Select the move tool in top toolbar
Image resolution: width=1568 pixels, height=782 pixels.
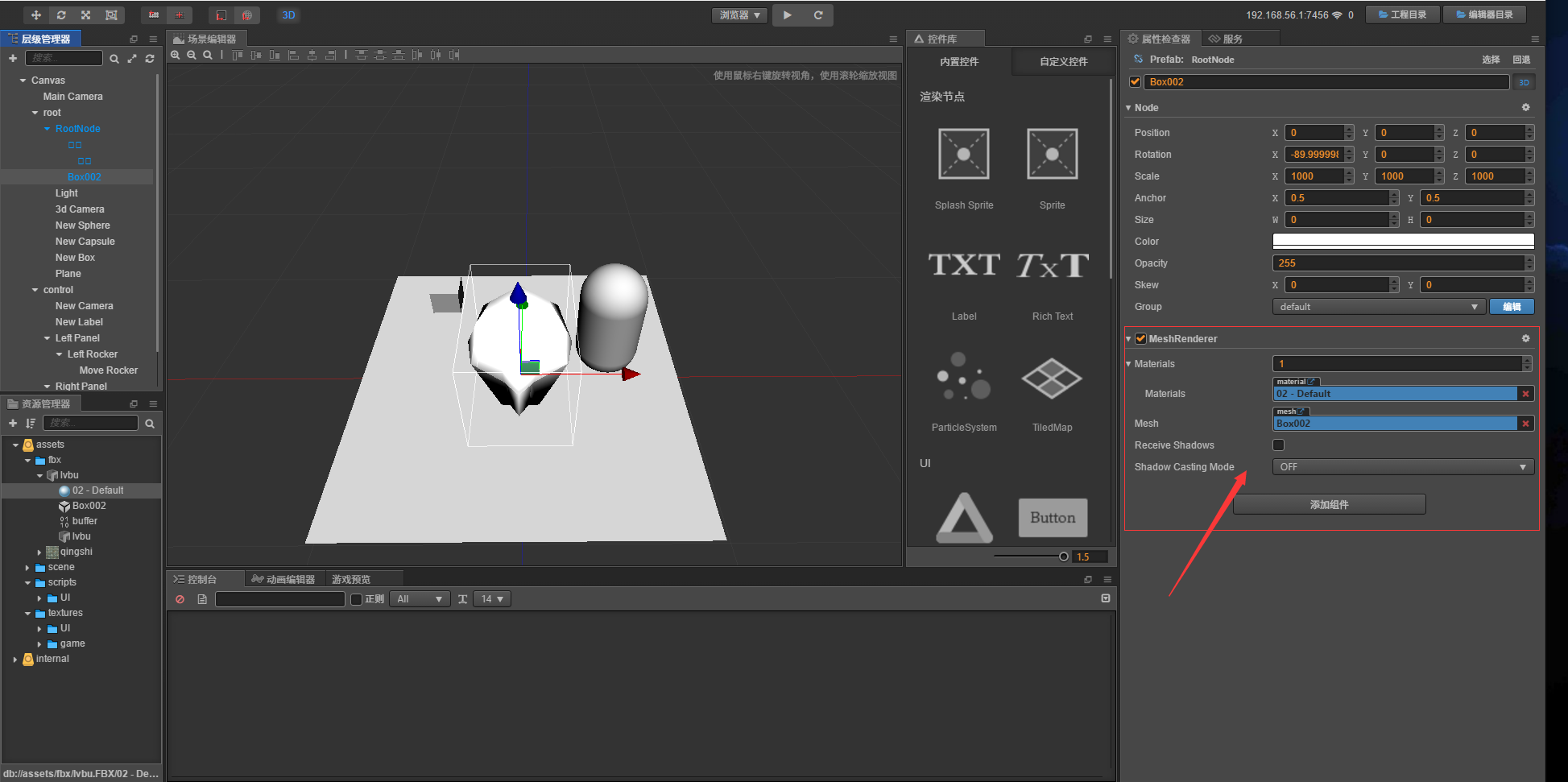pos(36,15)
